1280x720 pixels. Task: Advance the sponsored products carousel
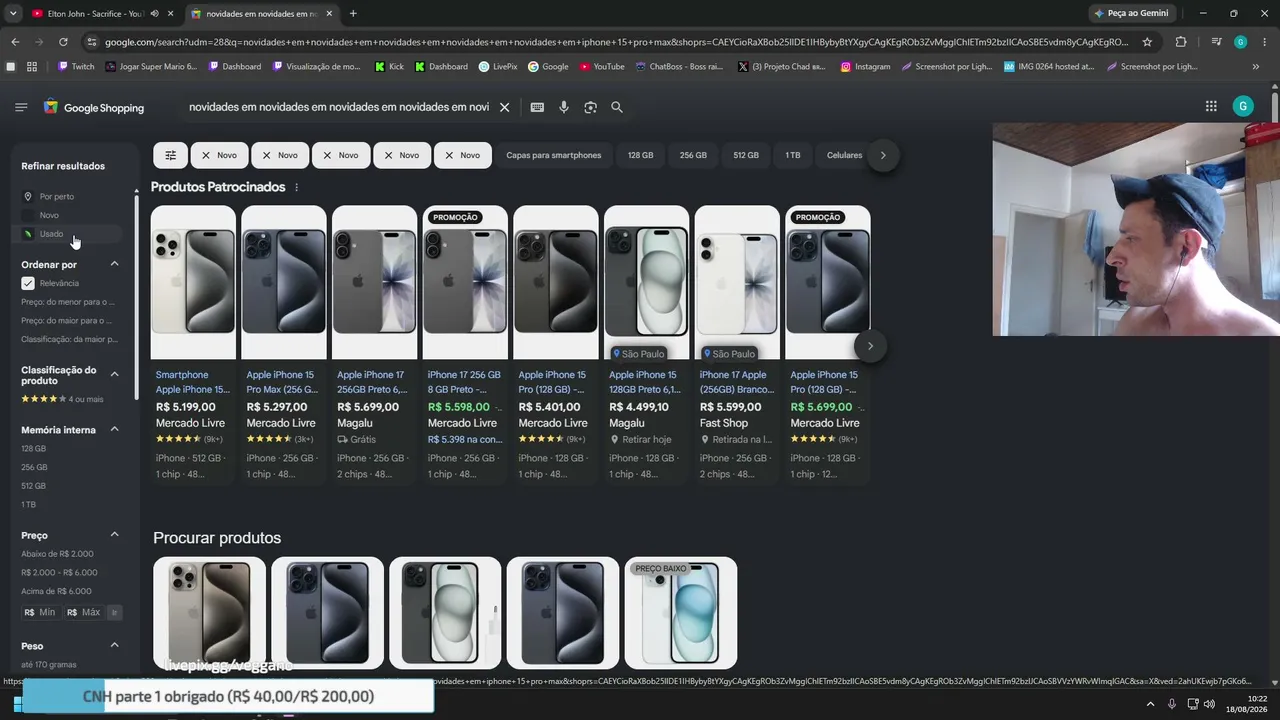tap(870, 346)
